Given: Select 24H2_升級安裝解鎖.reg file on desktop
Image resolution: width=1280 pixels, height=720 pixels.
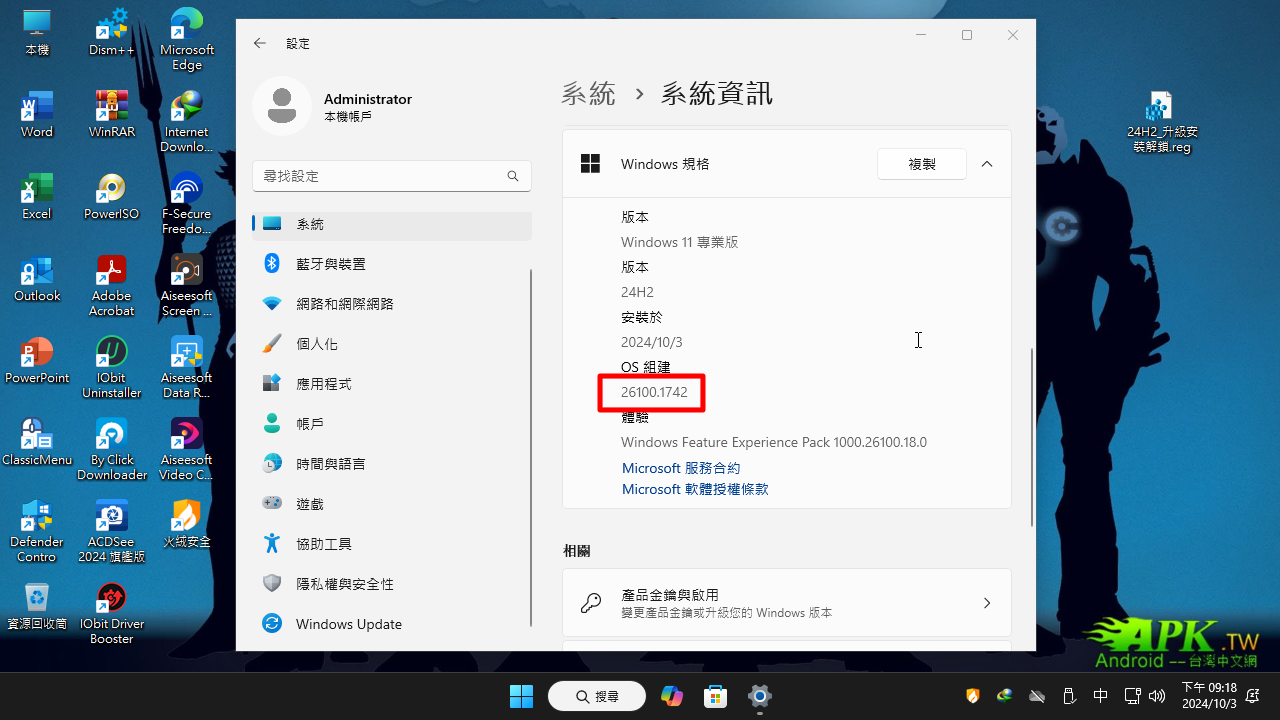Looking at the screenshot, I should 1162,121.
